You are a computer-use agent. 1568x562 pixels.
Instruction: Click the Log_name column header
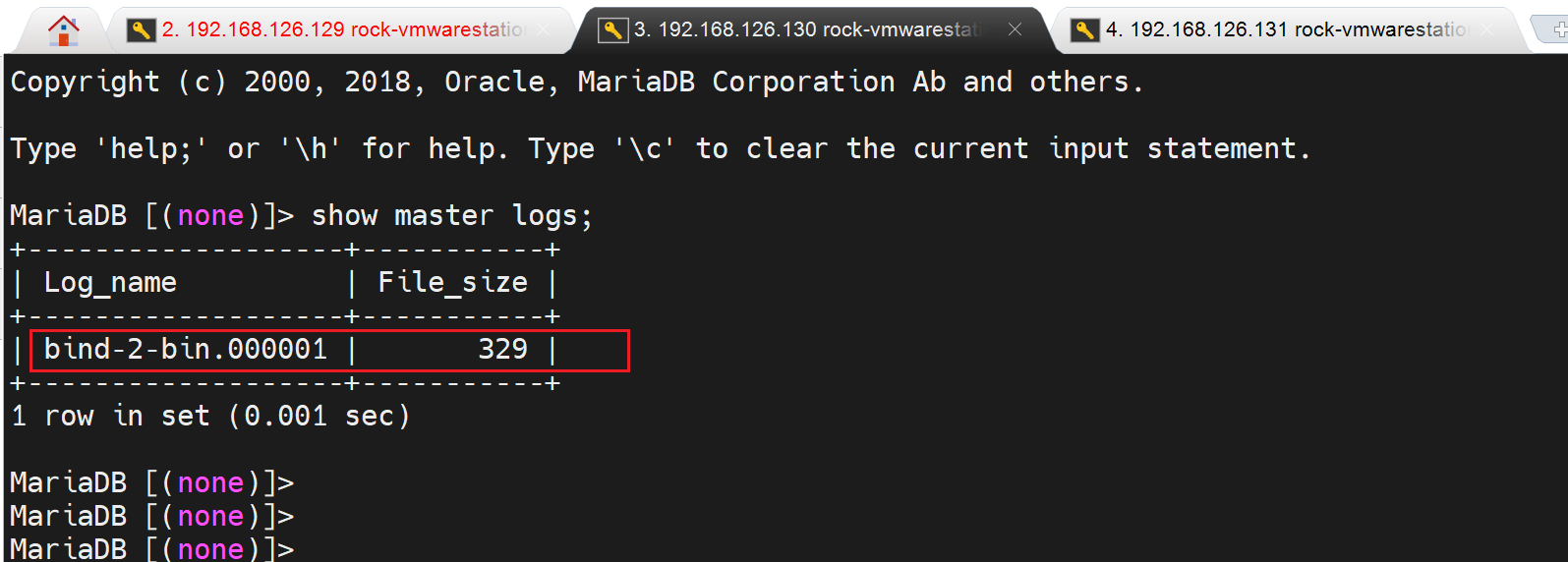tap(110, 283)
